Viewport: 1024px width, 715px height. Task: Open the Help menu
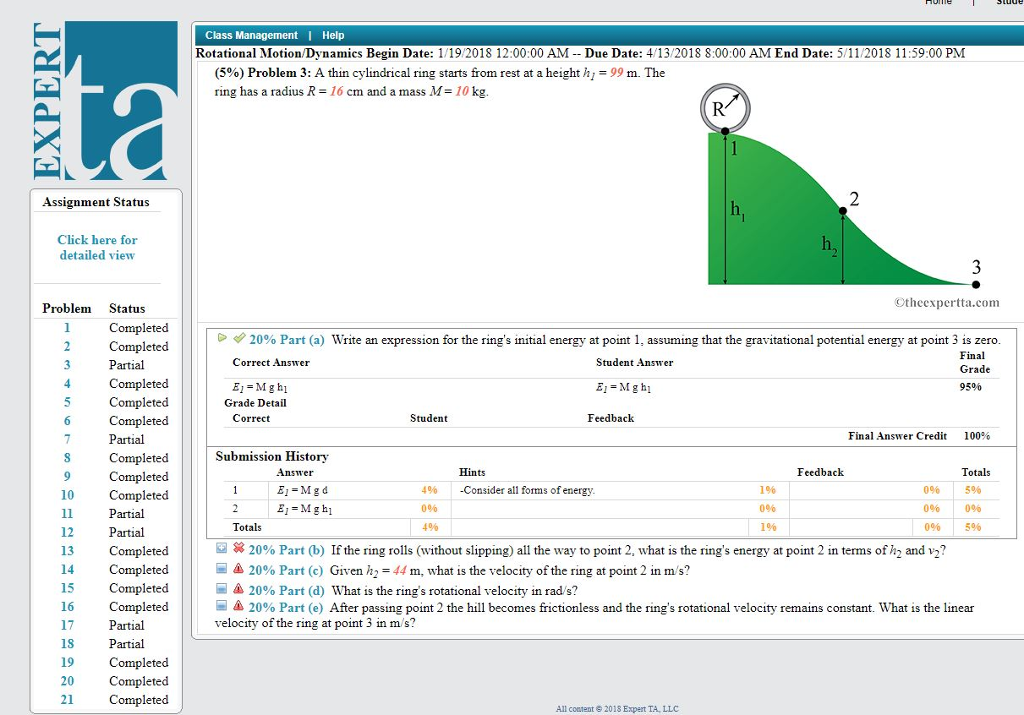pyautogui.click(x=332, y=35)
